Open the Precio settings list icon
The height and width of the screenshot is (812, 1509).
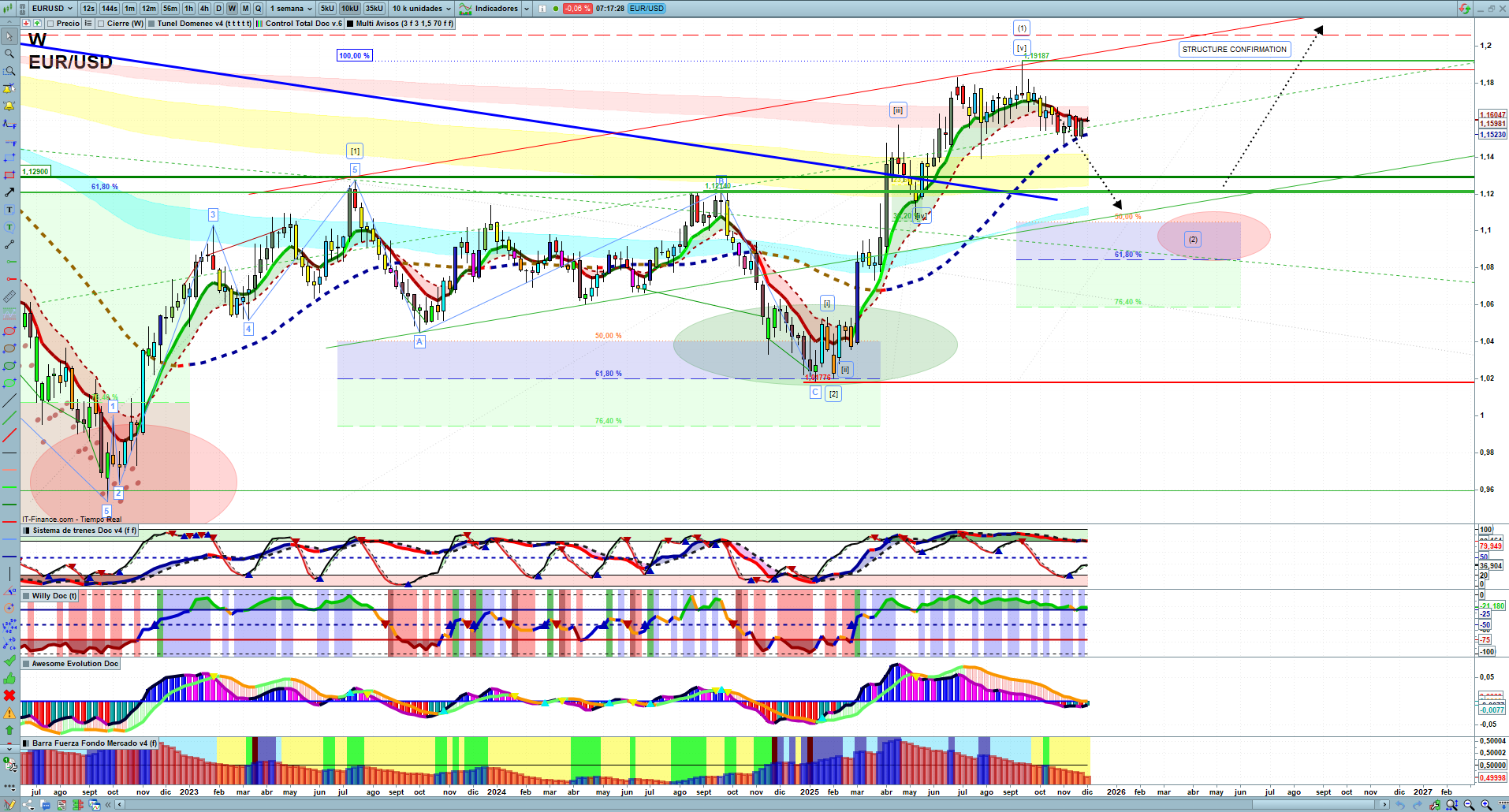(88, 24)
